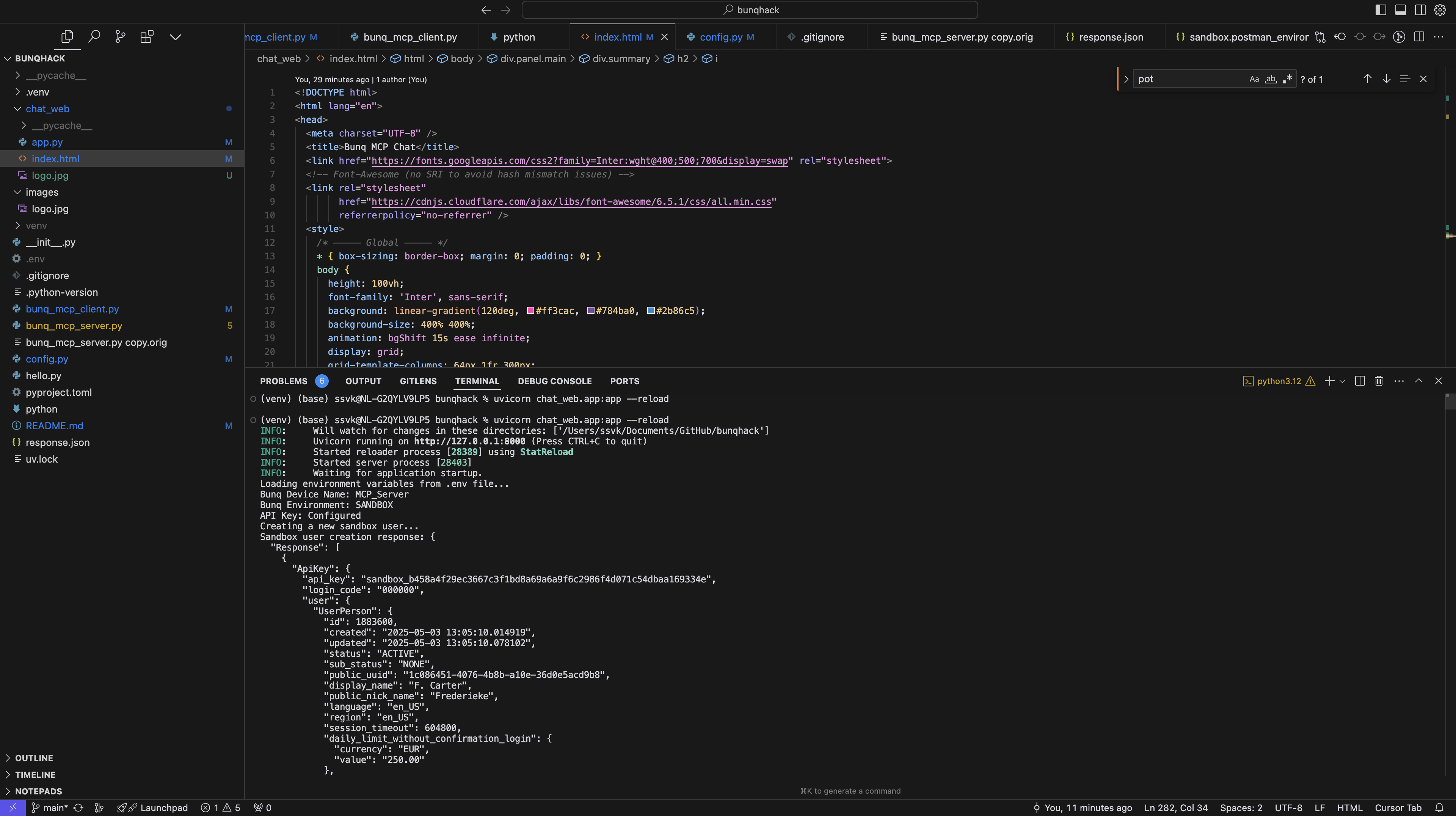Switch to the OUTPUT panel tab
1456x816 pixels.
[364, 381]
